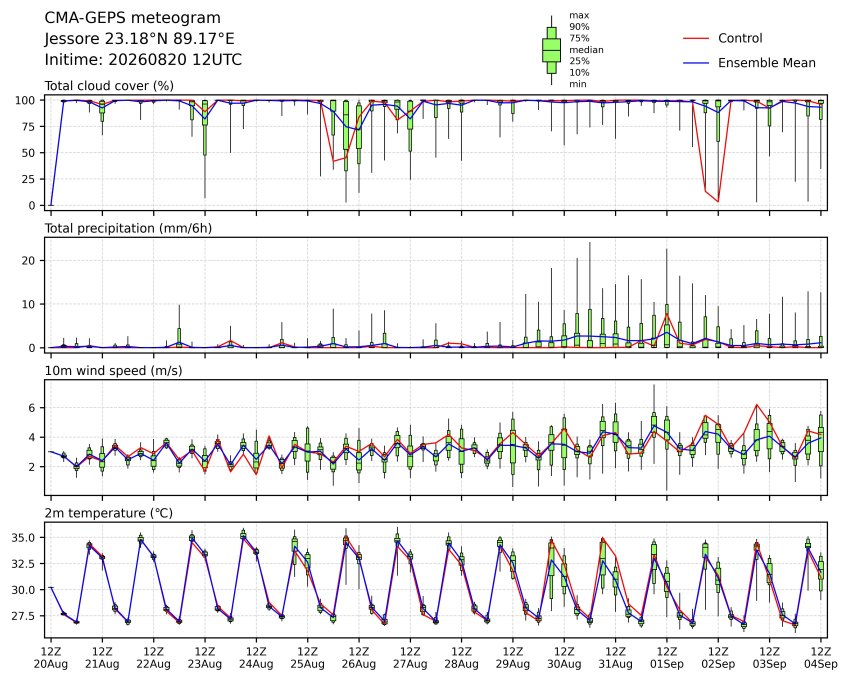Screen dimensions: 849x681
Task: Click the Total cloud cover (%) panel title
Action: [x=109, y=86]
